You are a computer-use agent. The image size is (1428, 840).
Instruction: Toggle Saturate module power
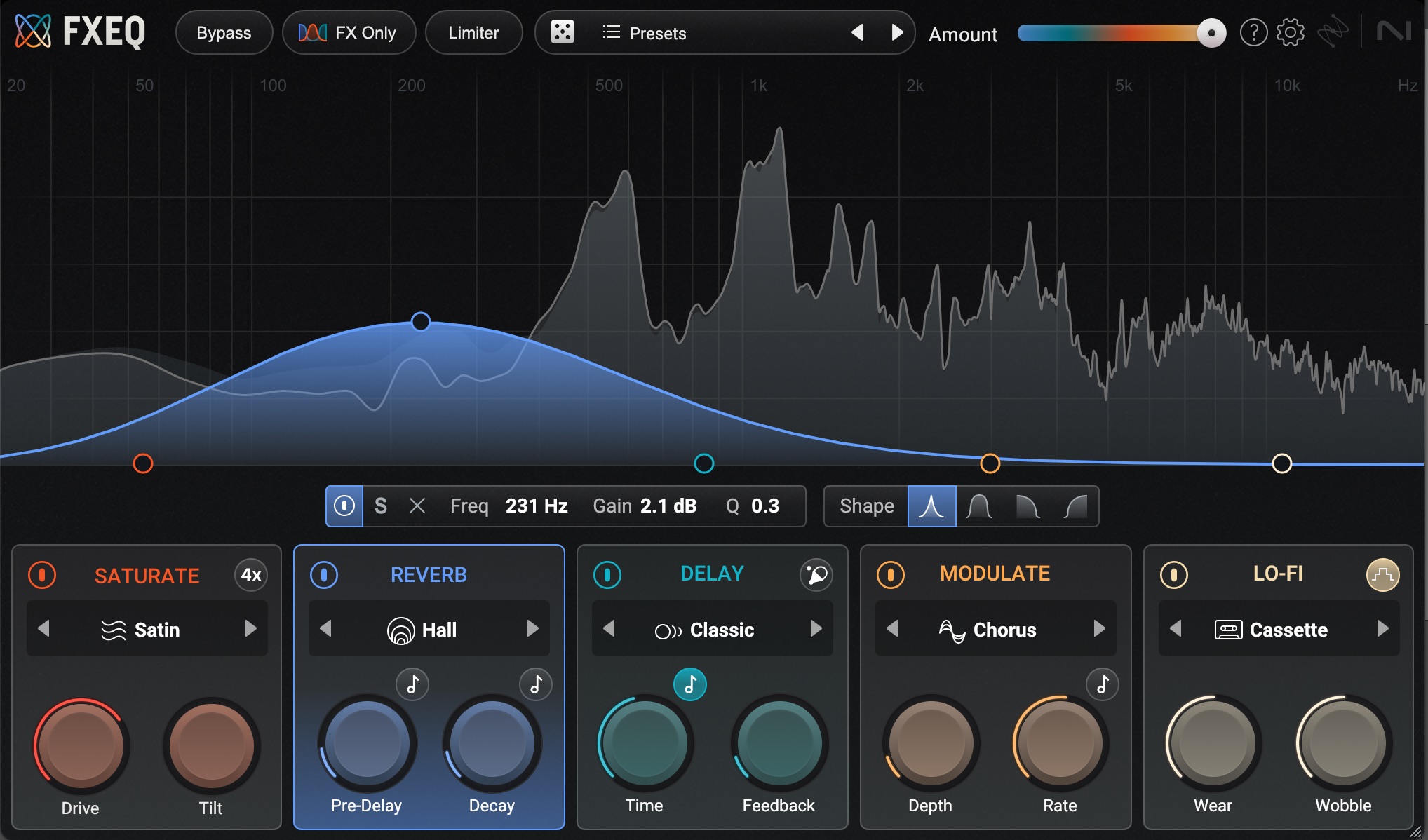(x=42, y=575)
